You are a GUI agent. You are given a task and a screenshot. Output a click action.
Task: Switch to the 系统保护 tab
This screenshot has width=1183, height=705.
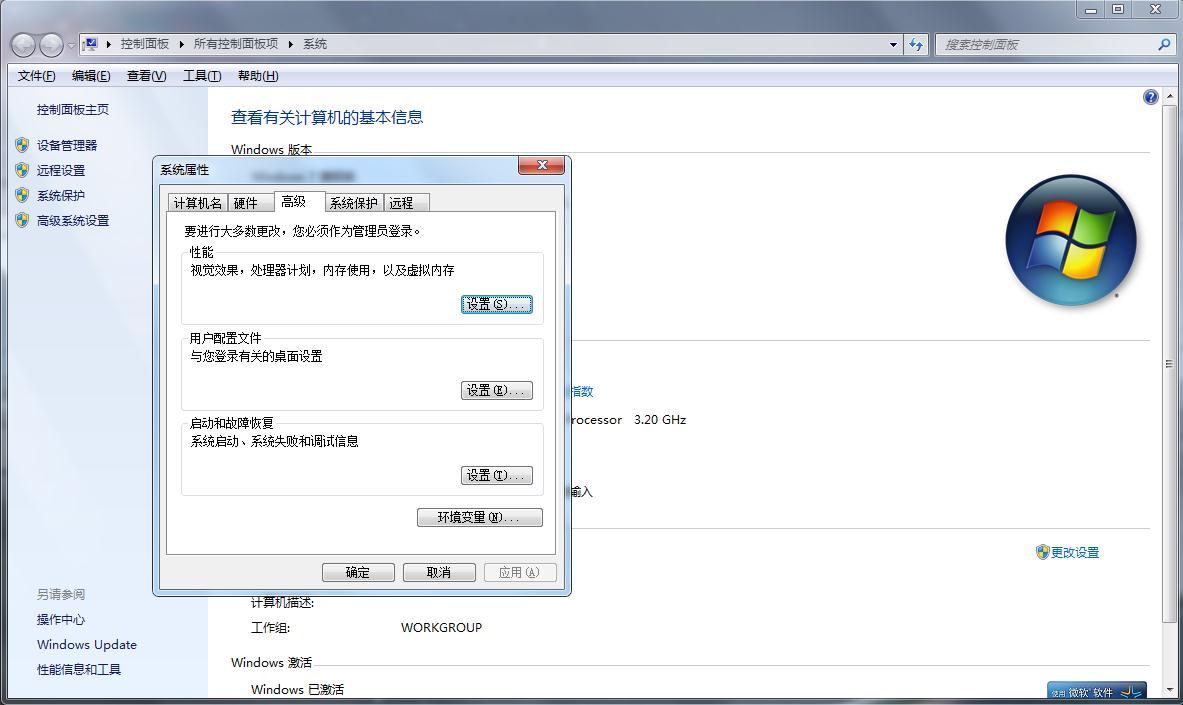tap(351, 201)
